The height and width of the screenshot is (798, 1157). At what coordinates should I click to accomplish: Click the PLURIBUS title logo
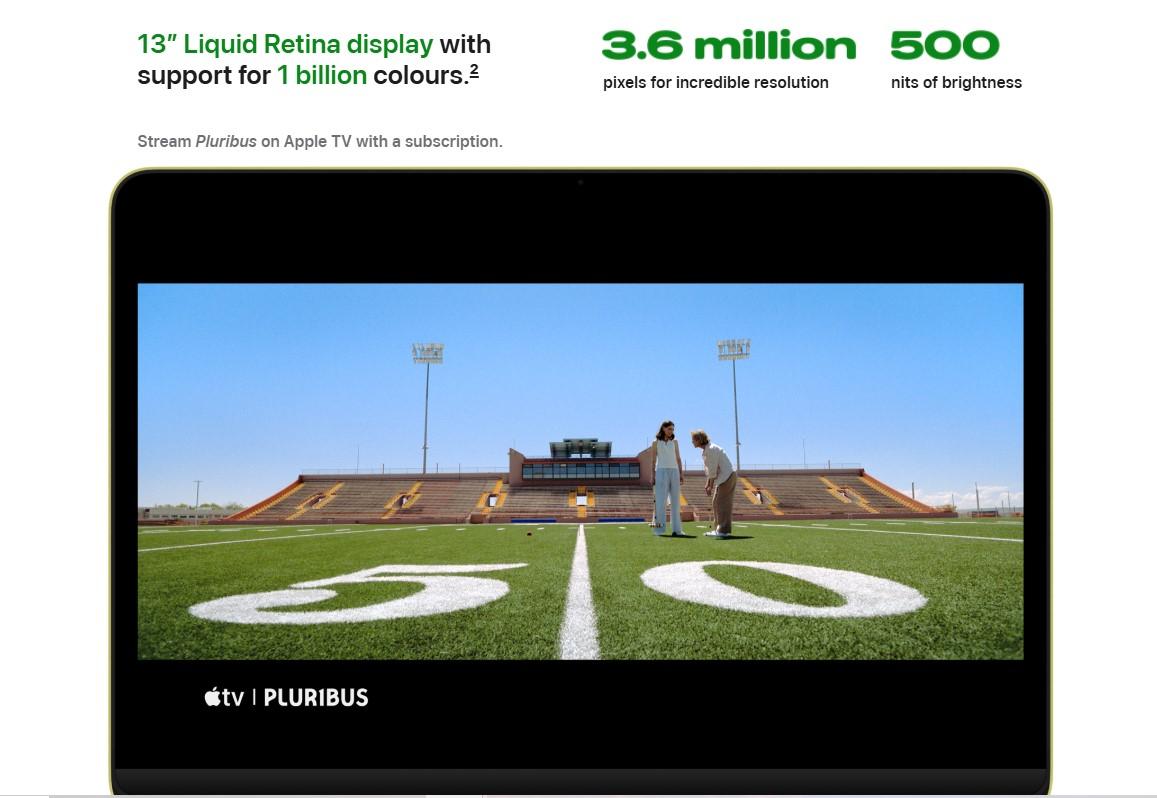(x=316, y=698)
